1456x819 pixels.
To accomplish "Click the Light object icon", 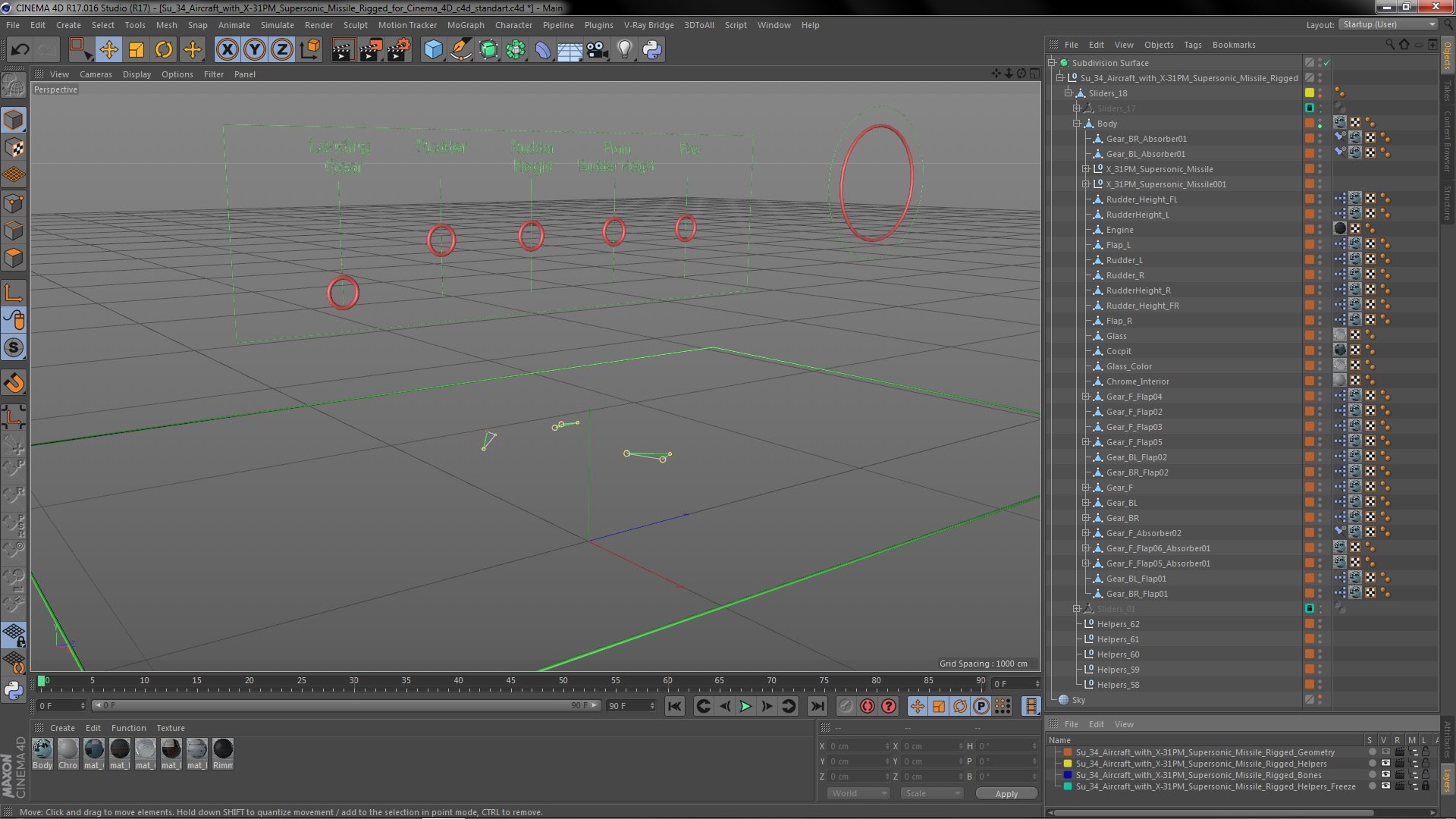I will point(624,50).
